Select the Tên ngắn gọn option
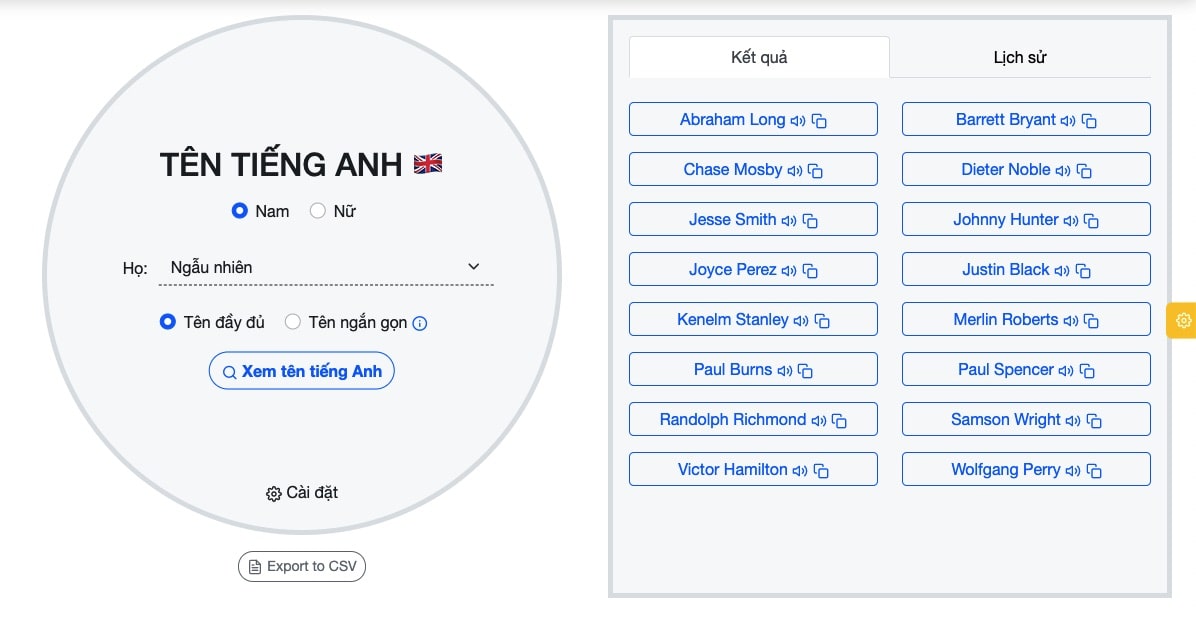 (292, 322)
